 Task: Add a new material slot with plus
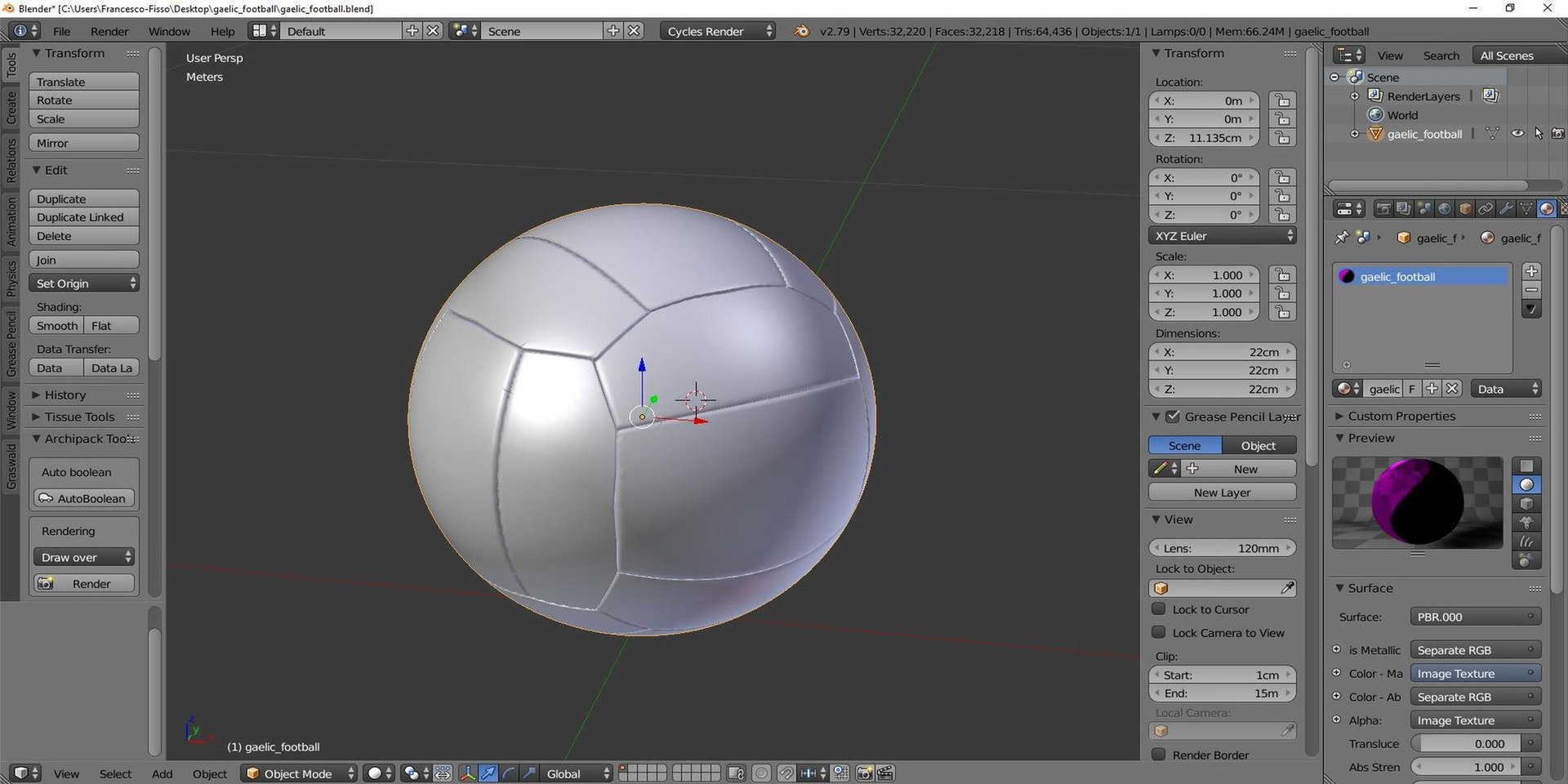click(1532, 271)
